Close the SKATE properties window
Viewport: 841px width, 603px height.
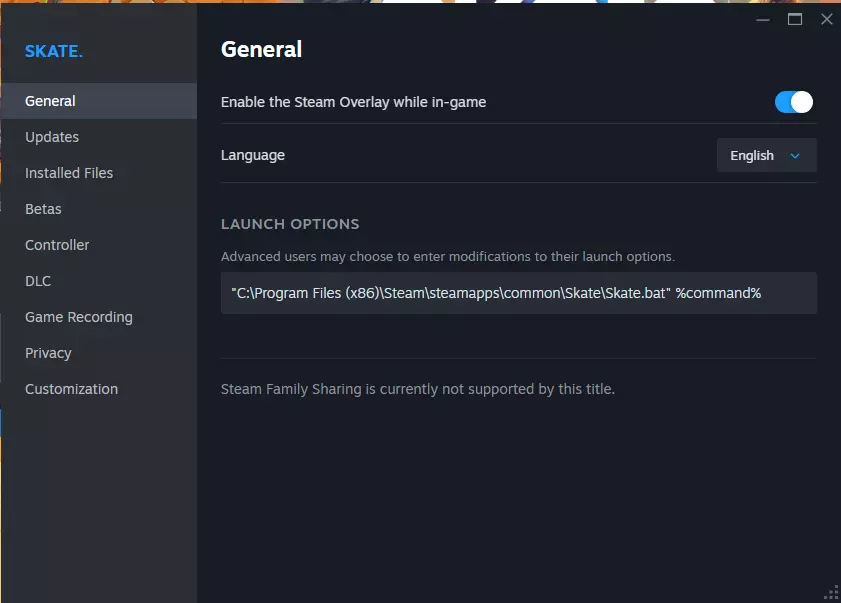(826, 19)
